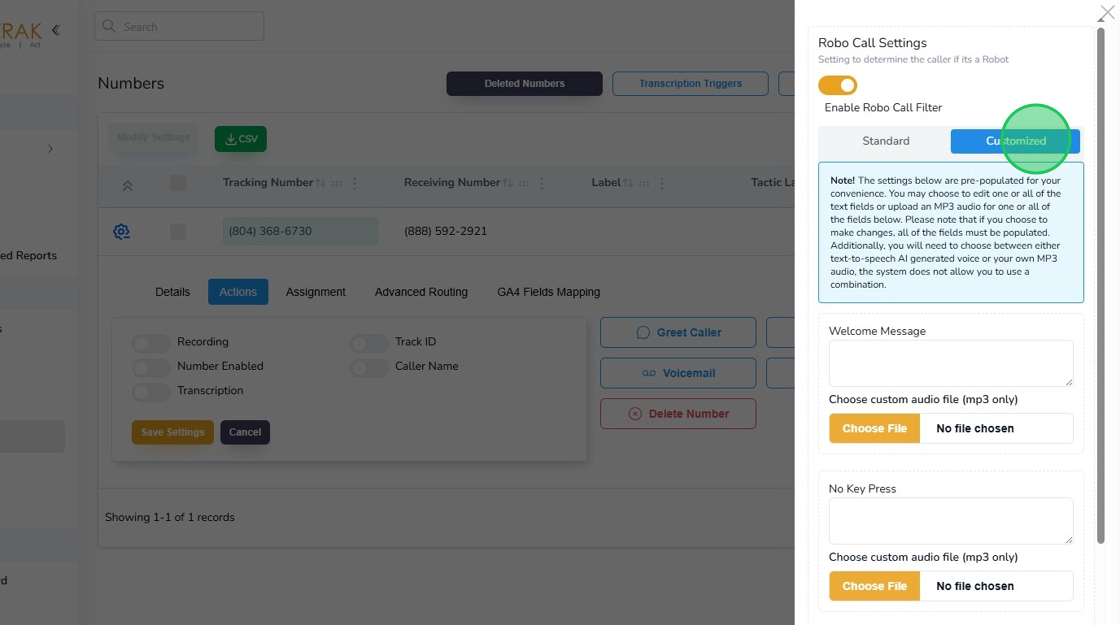Viewport: 1120px width, 625px height.
Task: Switch to Standard robo call mode
Action: click(885, 141)
